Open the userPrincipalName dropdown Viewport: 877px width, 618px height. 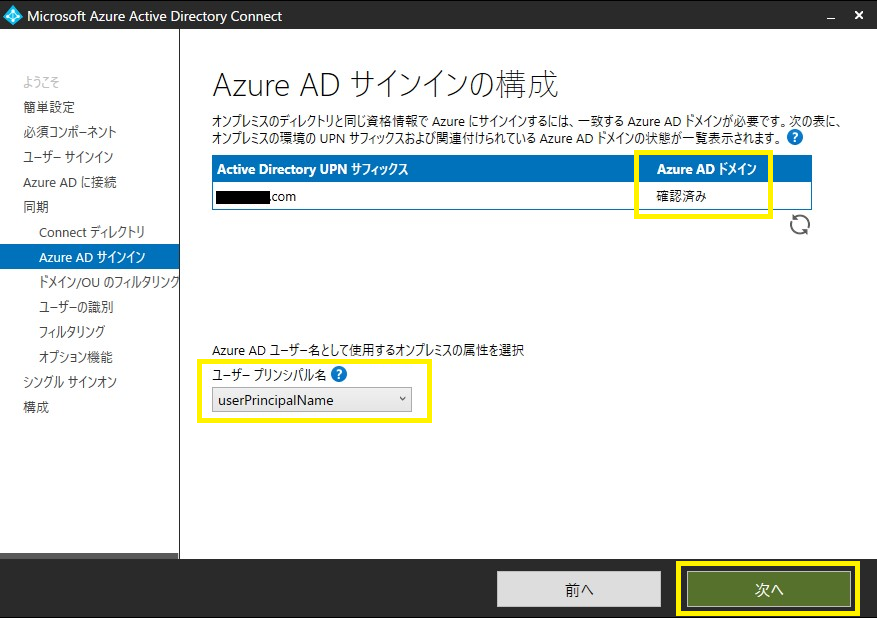[312, 400]
